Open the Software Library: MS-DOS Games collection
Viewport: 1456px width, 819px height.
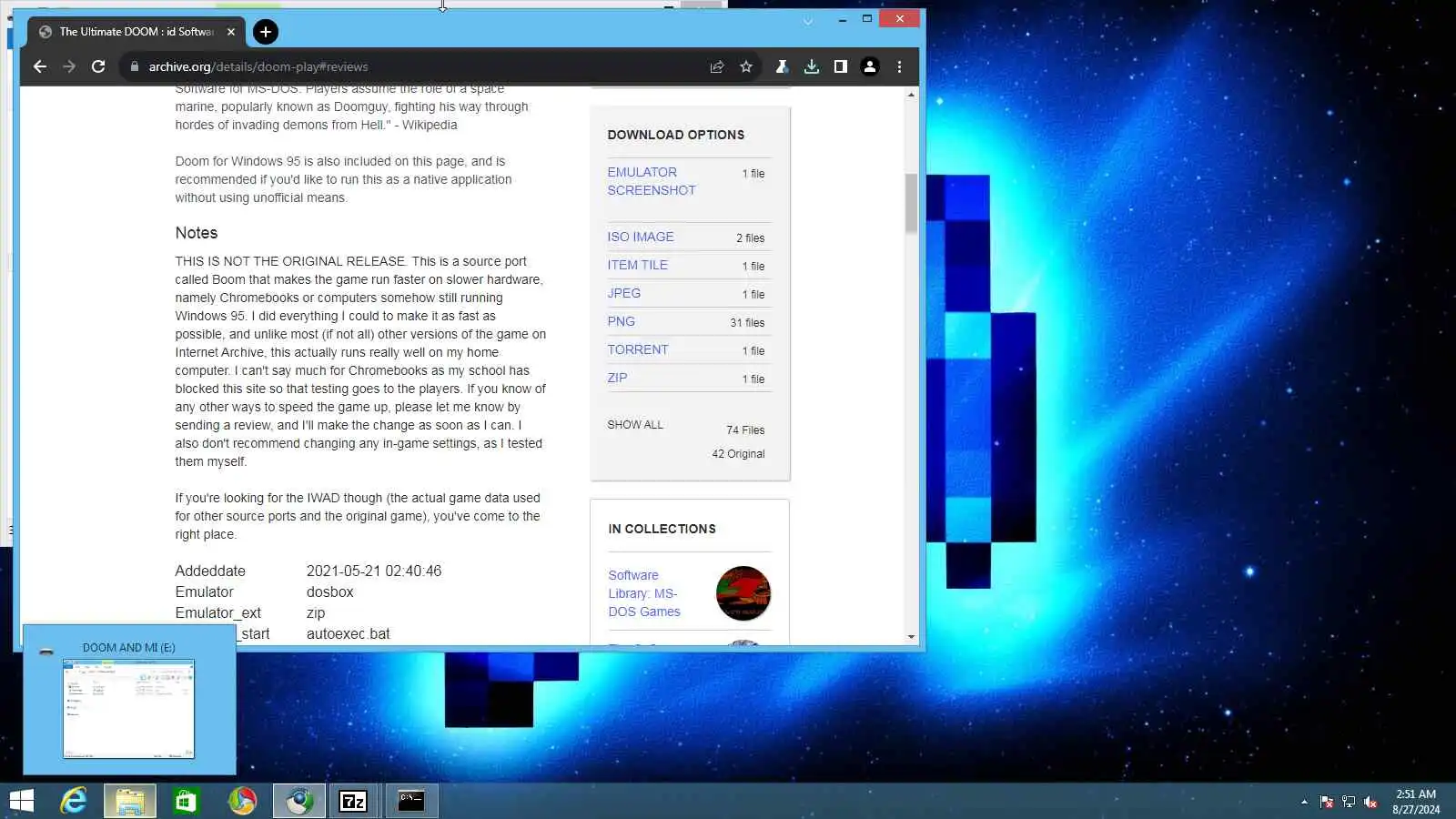click(644, 593)
